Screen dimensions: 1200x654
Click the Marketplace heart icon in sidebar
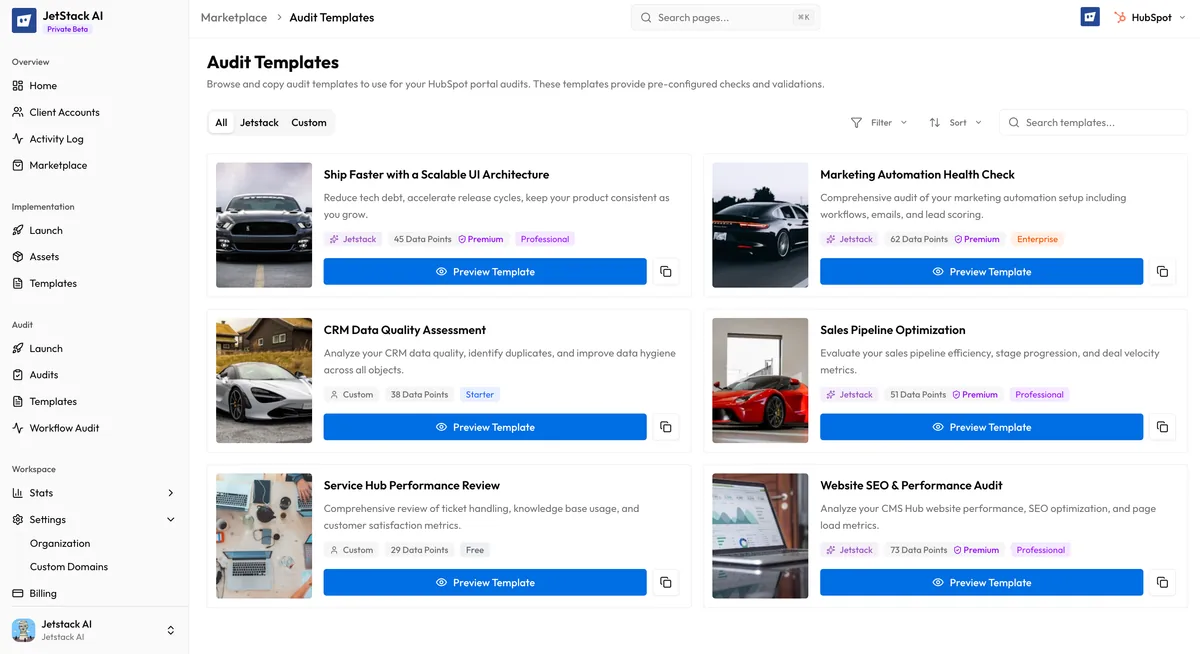tap(20, 164)
